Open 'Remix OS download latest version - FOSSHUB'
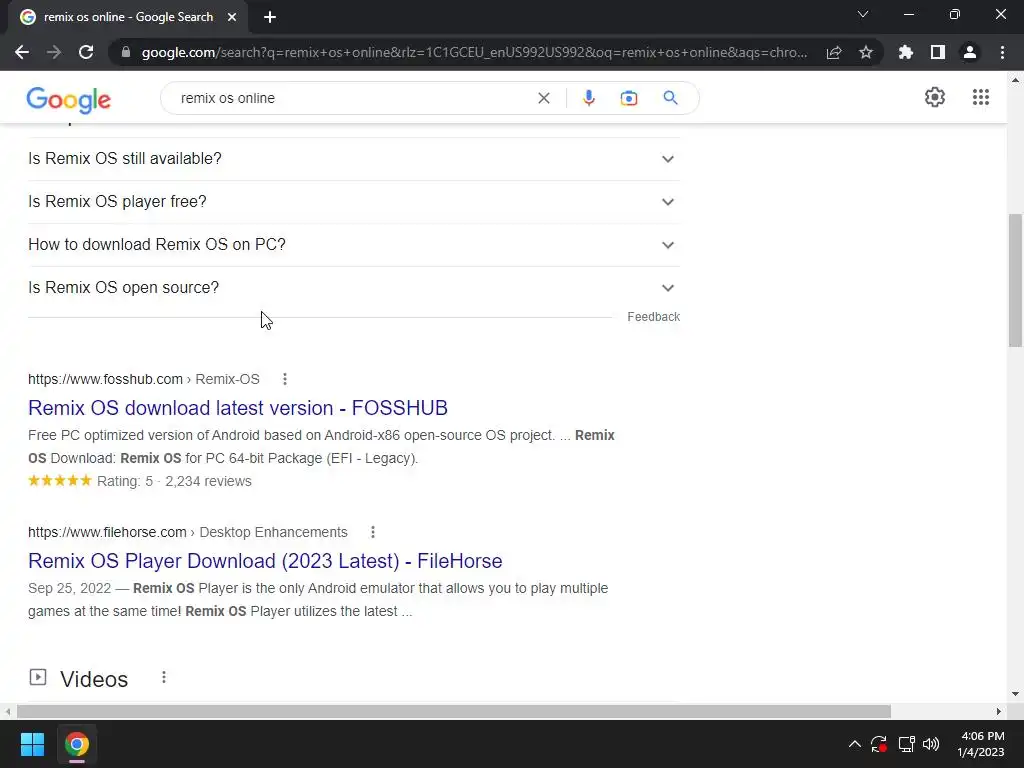The height and width of the screenshot is (768, 1024). (x=238, y=408)
